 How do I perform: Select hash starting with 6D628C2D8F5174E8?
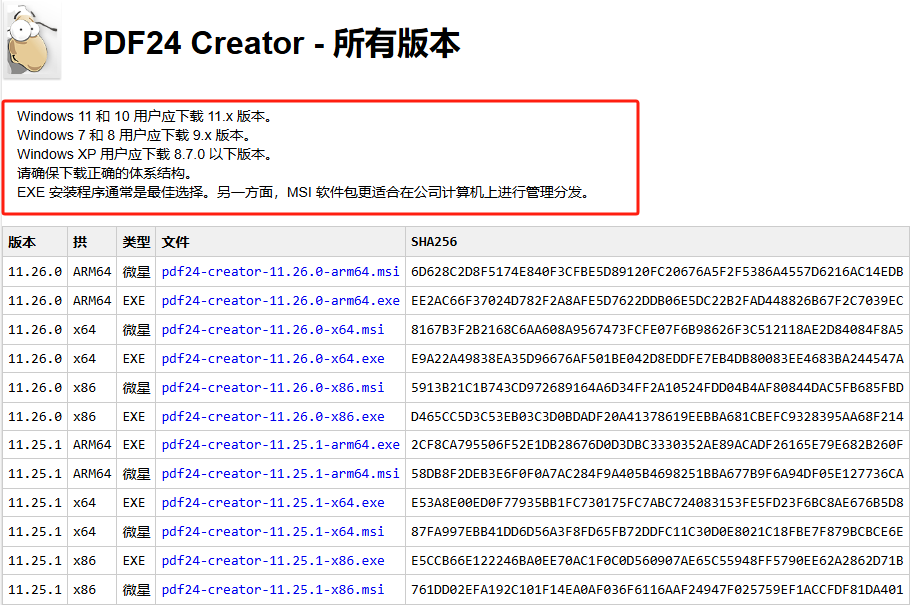click(657, 272)
